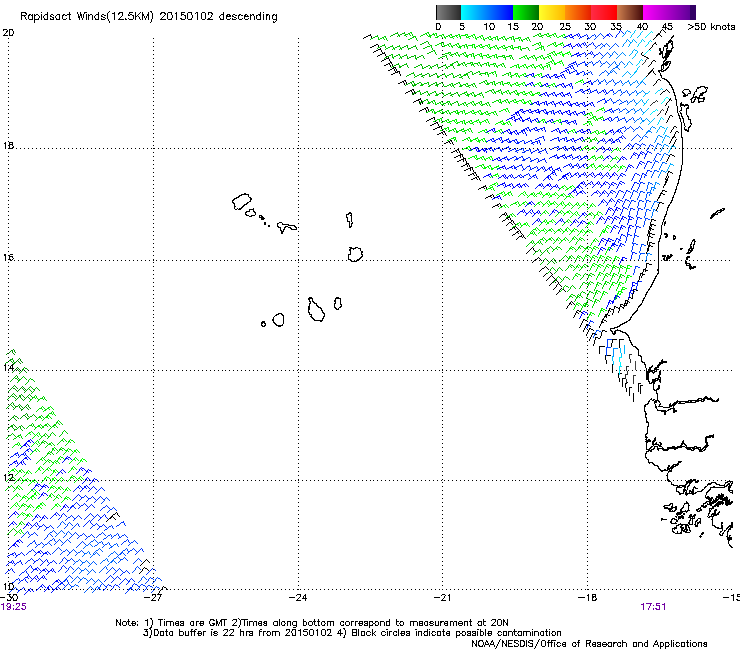This screenshot has width=740, height=650.
Task: Click the 'Data buffer is 22 hrs' note
Action: 203,633
